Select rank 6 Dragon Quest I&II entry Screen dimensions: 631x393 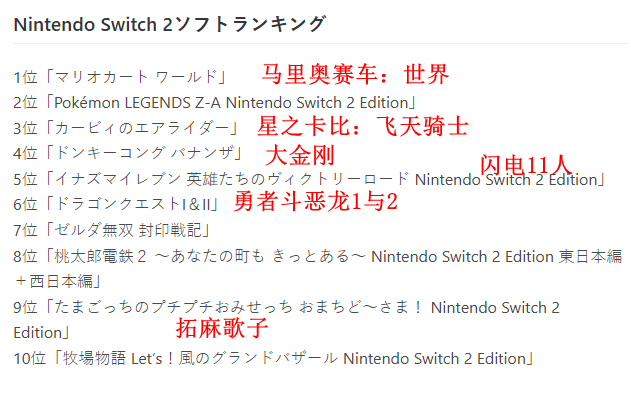pyautogui.click(x=116, y=204)
